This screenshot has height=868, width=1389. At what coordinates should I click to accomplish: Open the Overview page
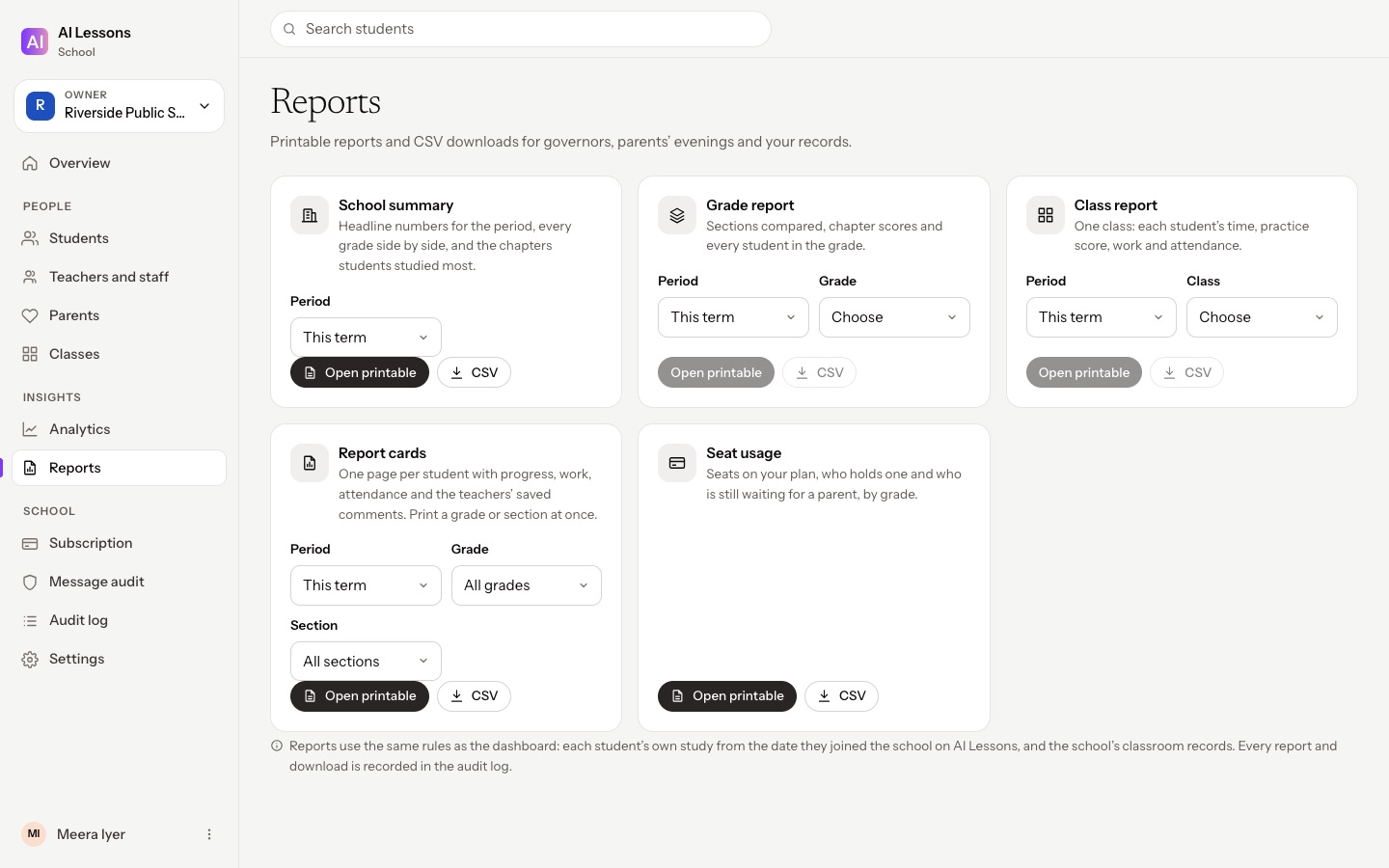pyautogui.click(x=120, y=163)
